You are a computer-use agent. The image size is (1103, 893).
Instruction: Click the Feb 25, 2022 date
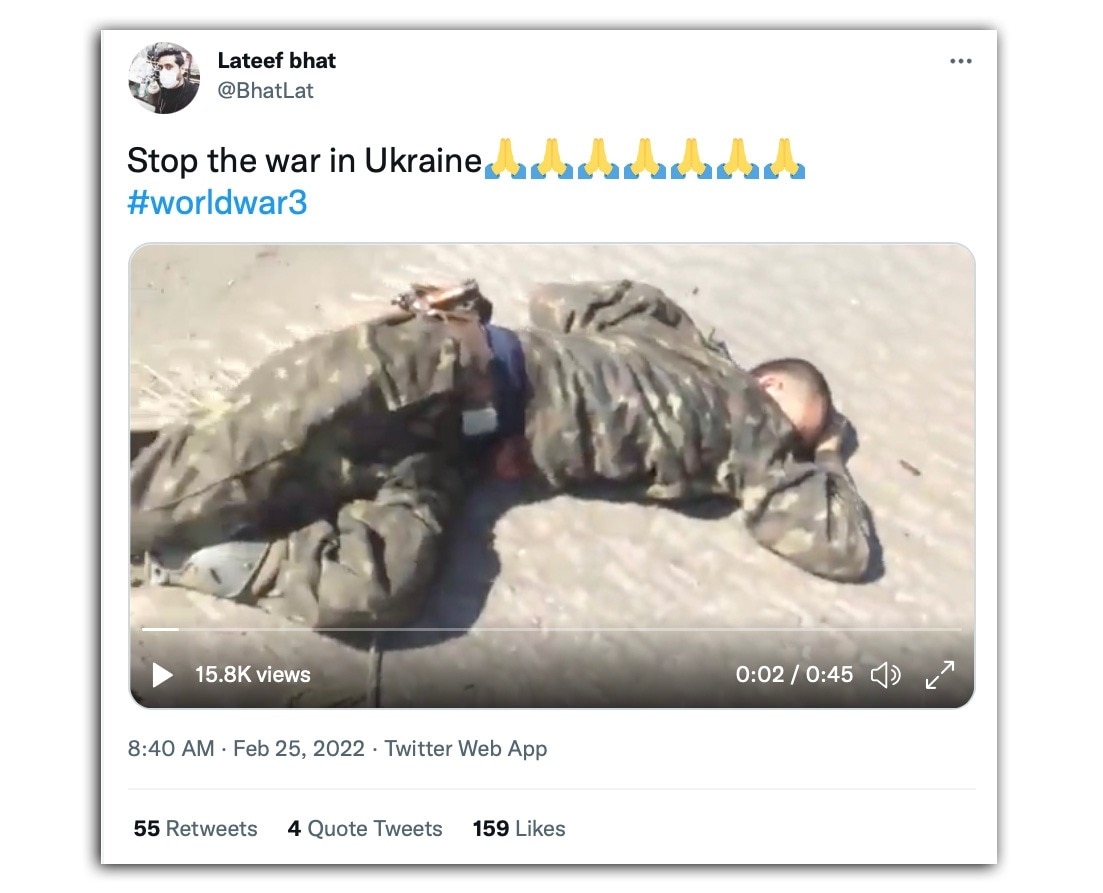click(299, 748)
